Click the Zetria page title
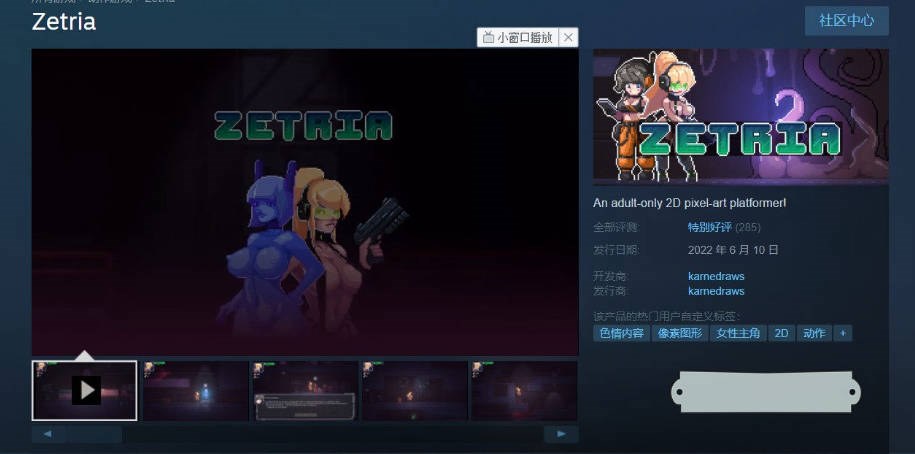Screen dimensions: 915x454 coord(64,22)
